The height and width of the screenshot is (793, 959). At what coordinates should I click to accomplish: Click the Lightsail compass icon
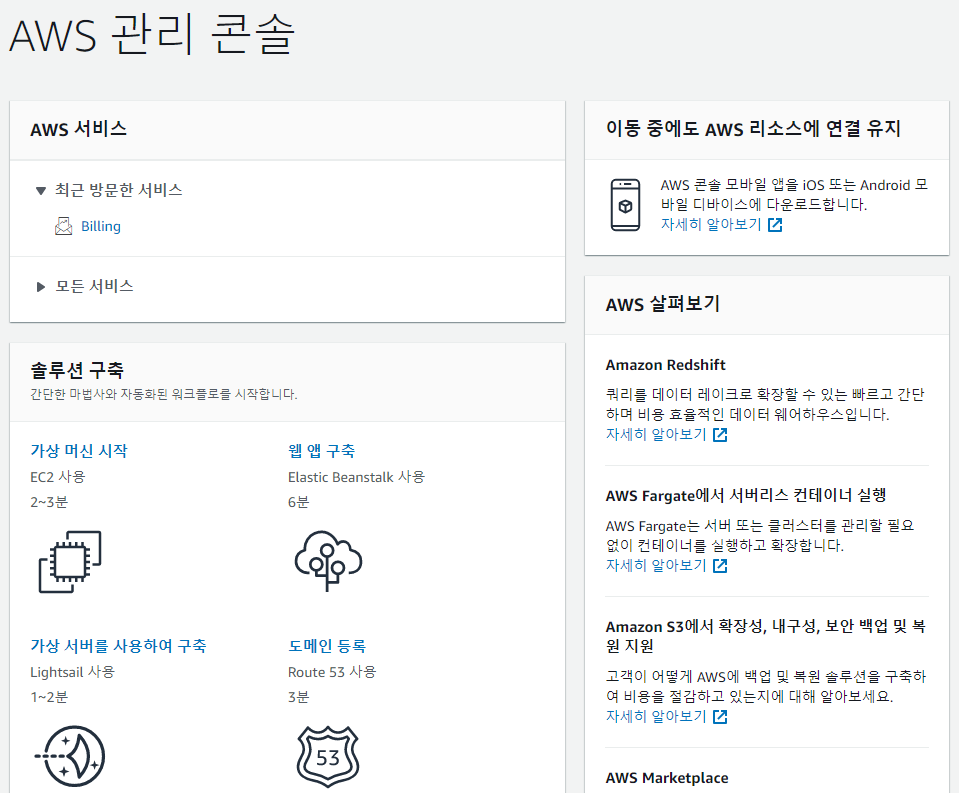click(70, 756)
